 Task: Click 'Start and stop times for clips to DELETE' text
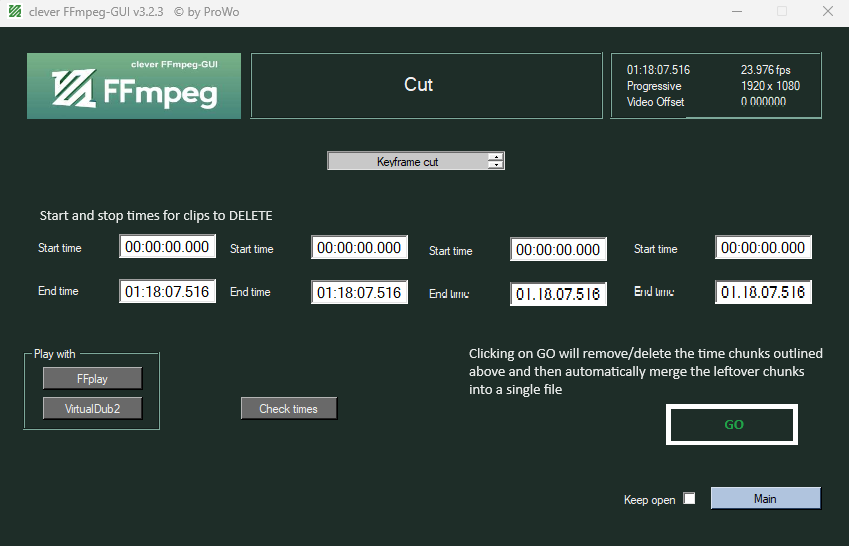(x=156, y=216)
